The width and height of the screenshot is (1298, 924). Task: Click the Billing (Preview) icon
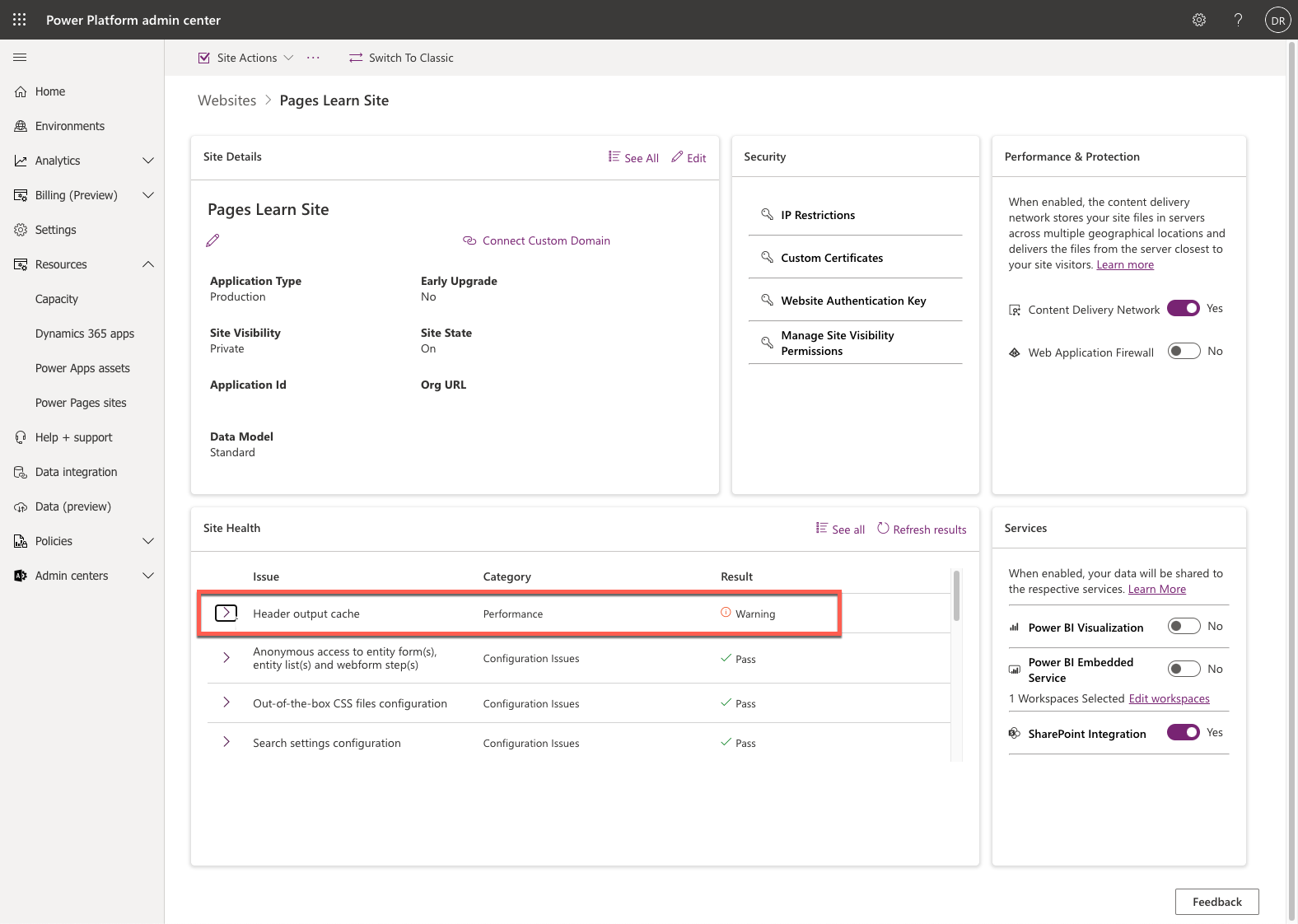(x=21, y=195)
